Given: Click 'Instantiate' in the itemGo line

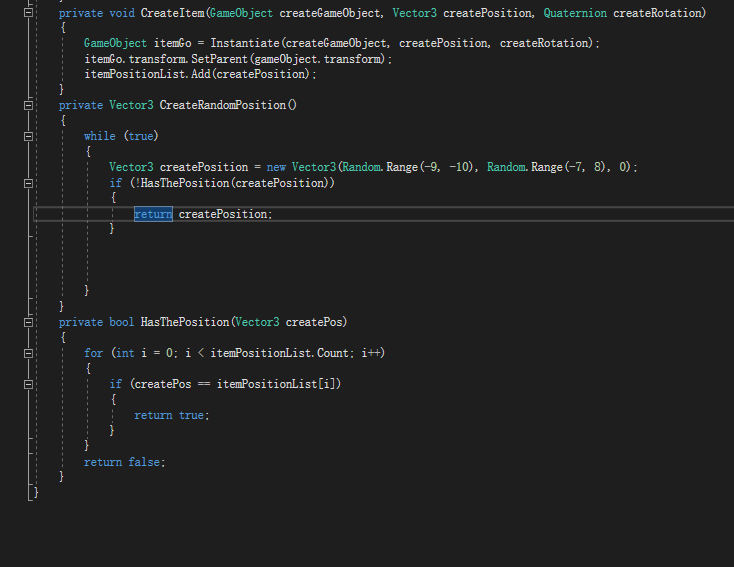Looking at the screenshot, I should coord(244,43).
